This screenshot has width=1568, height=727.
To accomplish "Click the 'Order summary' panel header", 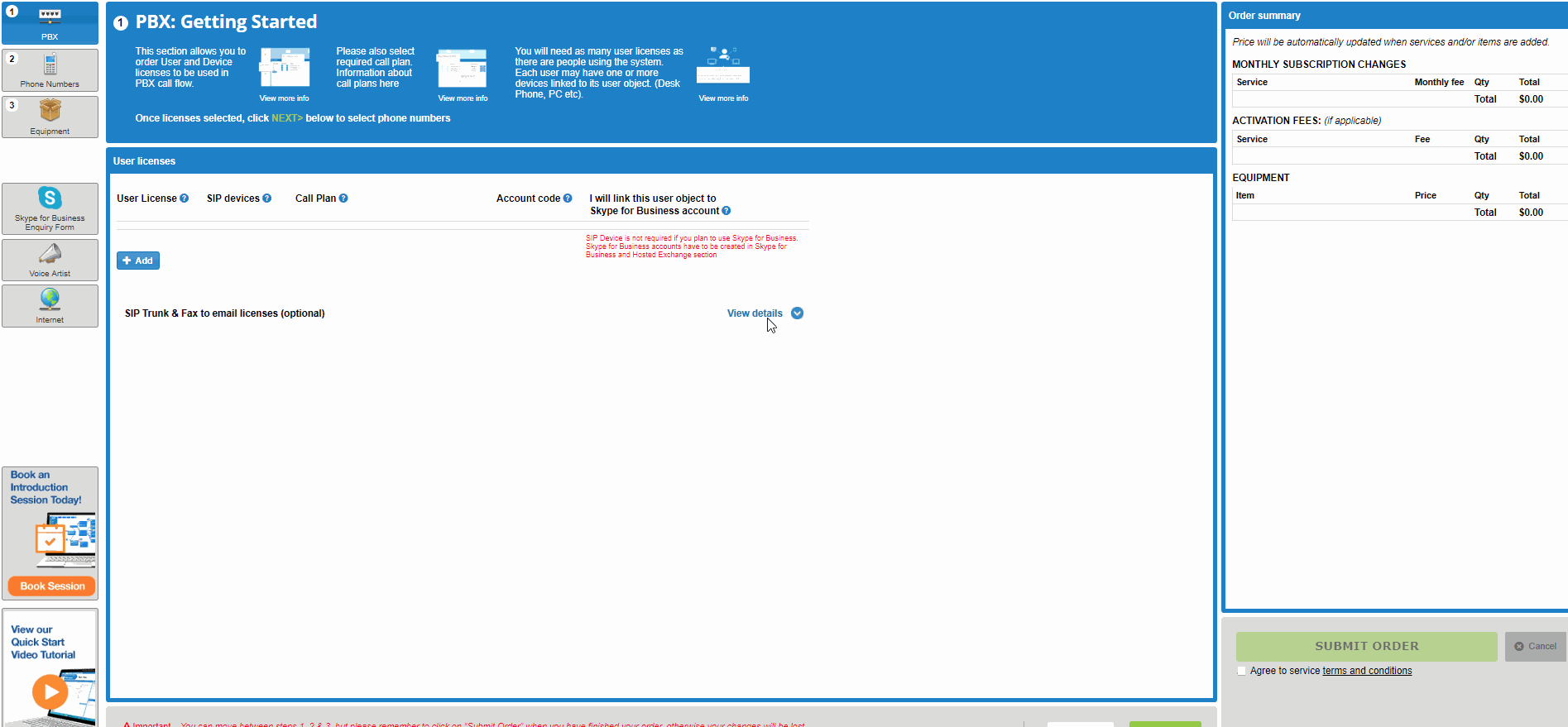I will coord(1395,16).
